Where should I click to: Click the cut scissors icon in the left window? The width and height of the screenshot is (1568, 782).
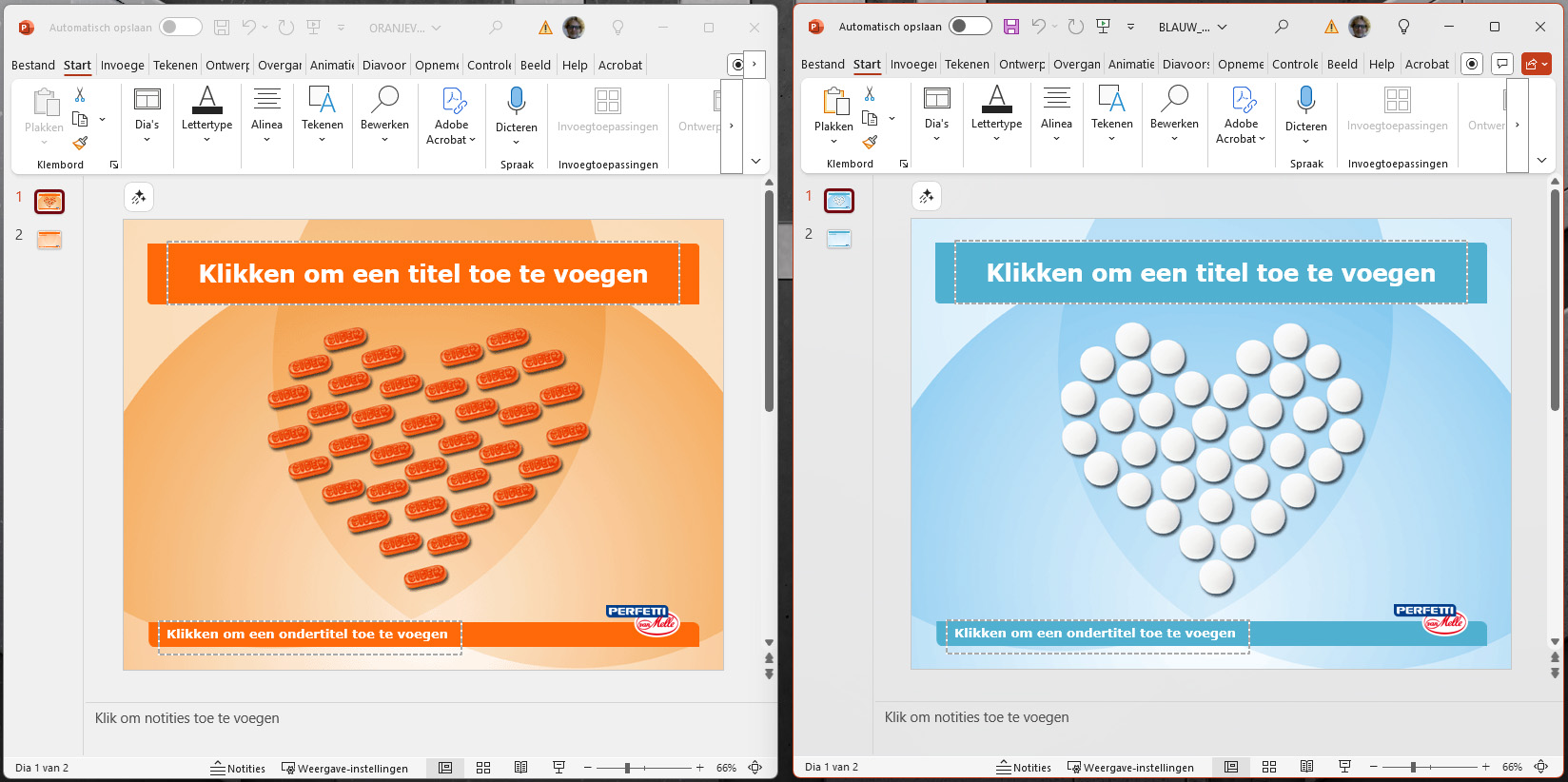pyautogui.click(x=80, y=94)
